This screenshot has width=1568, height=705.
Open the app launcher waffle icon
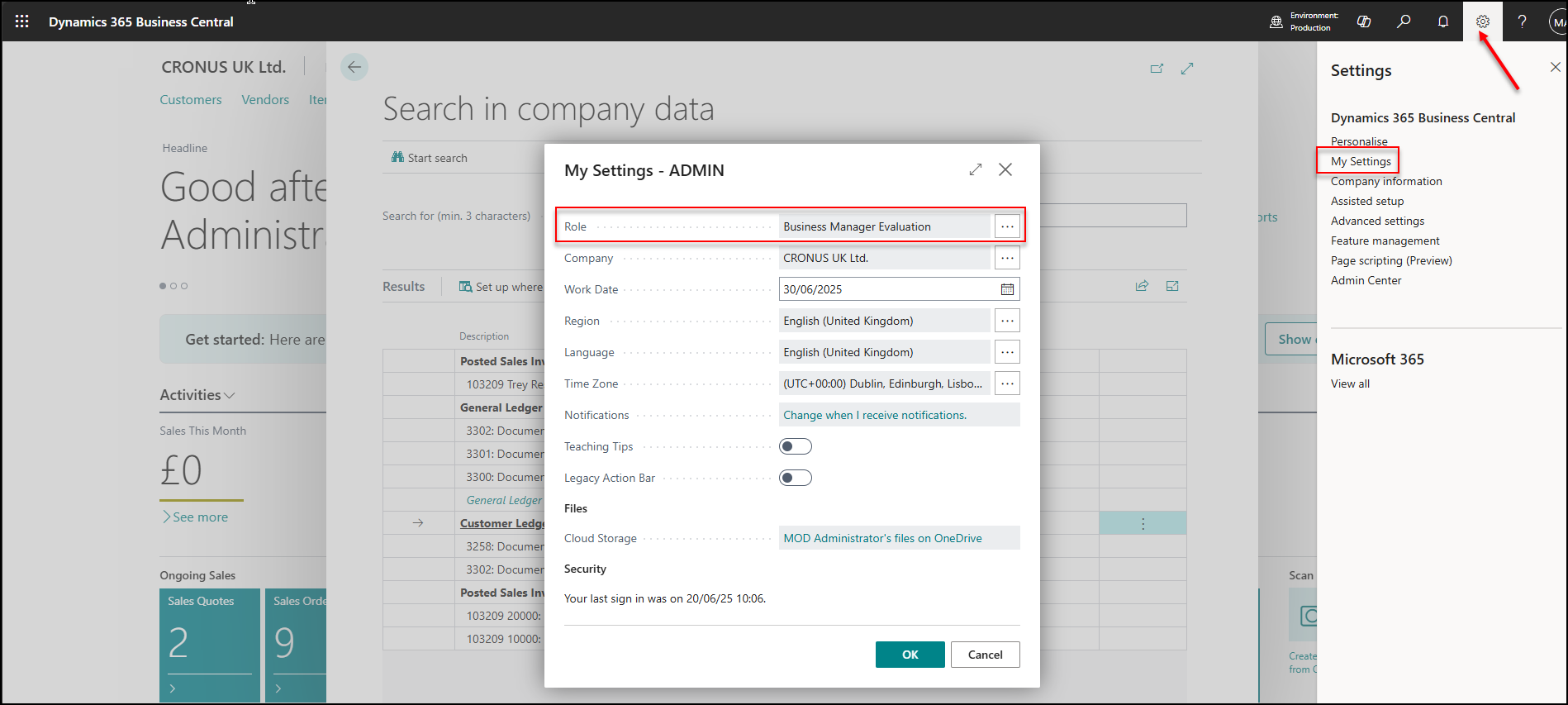coord(22,21)
